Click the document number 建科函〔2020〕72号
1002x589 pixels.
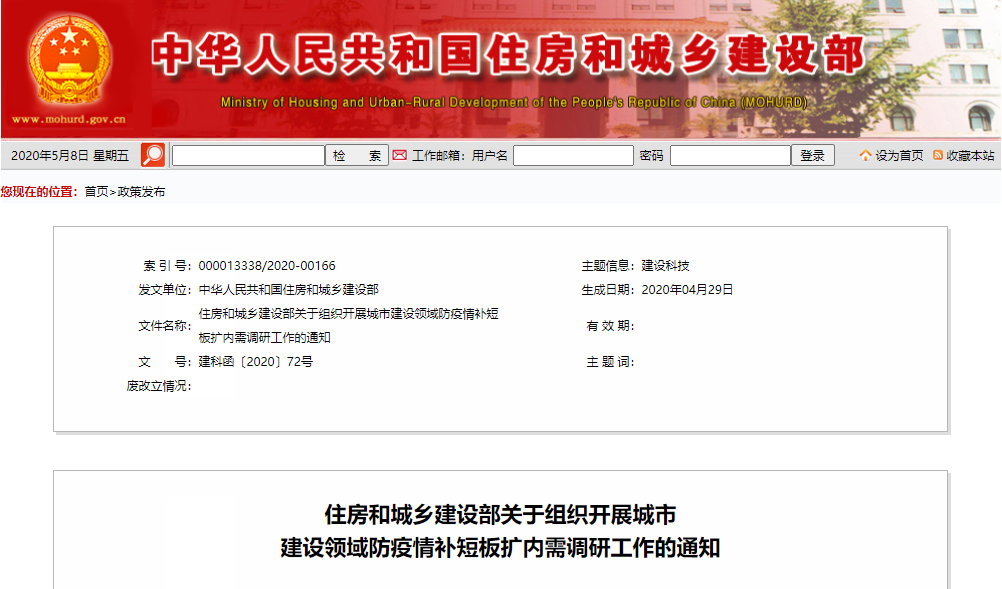coord(256,362)
